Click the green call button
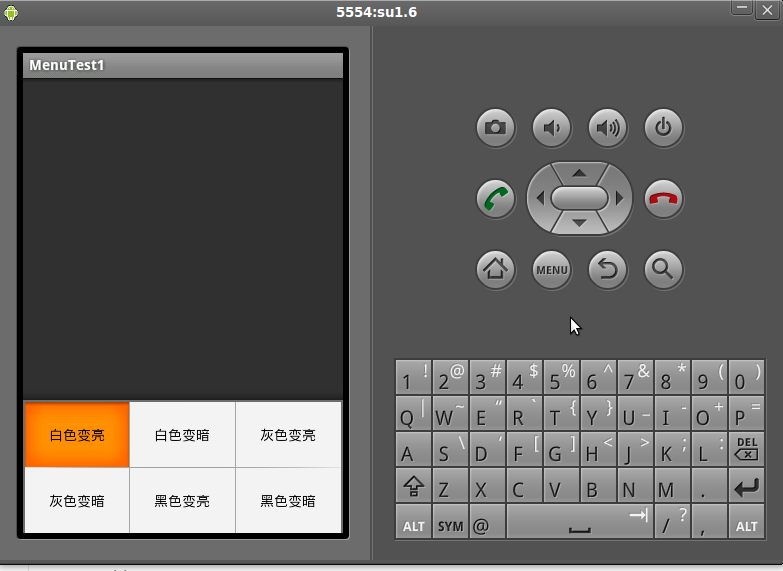Image resolution: width=783 pixels, height=571 pixels. tap(495, 199)
